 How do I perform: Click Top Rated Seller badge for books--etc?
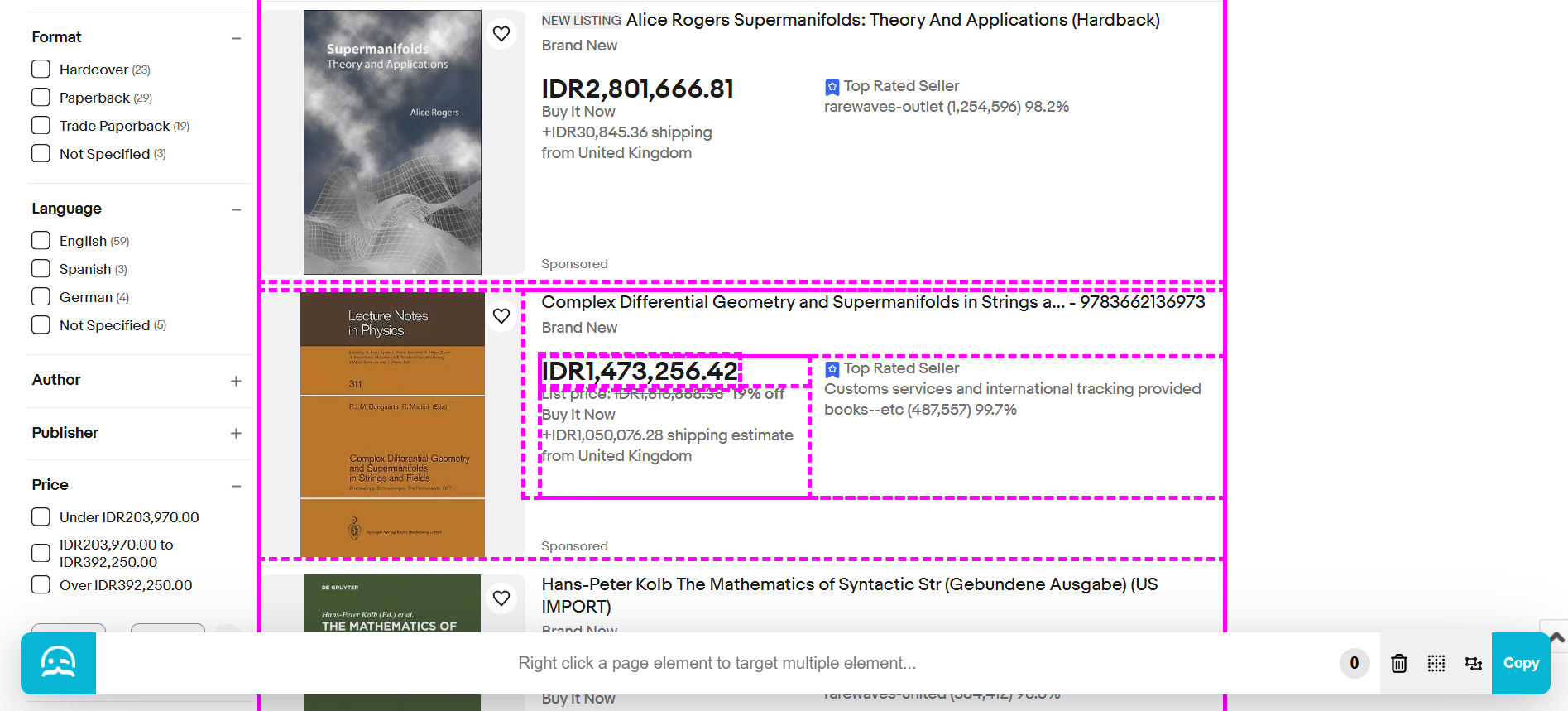point(892,368)
